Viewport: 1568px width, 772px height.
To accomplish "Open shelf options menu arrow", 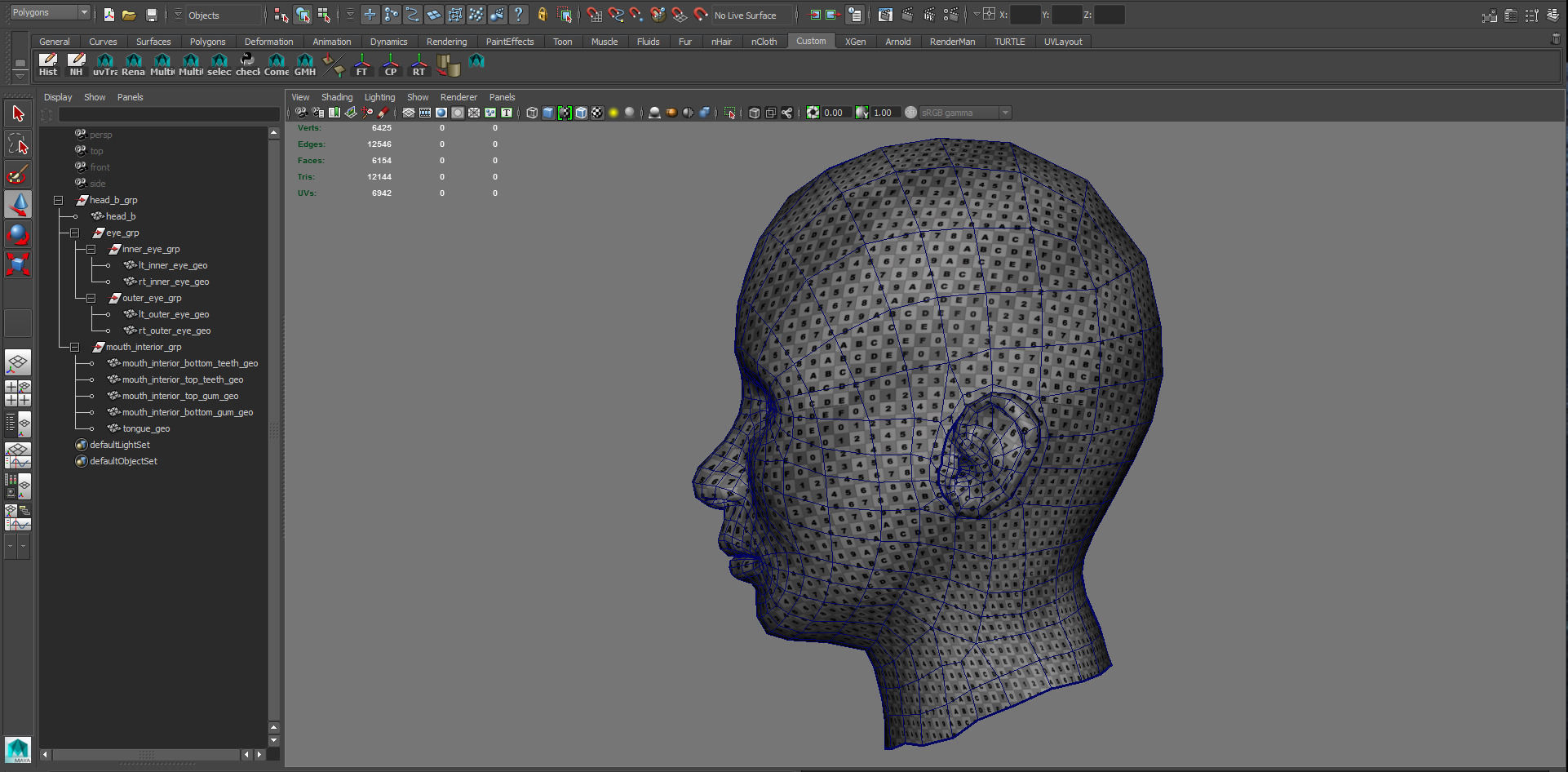I will (x=20, y=76).
